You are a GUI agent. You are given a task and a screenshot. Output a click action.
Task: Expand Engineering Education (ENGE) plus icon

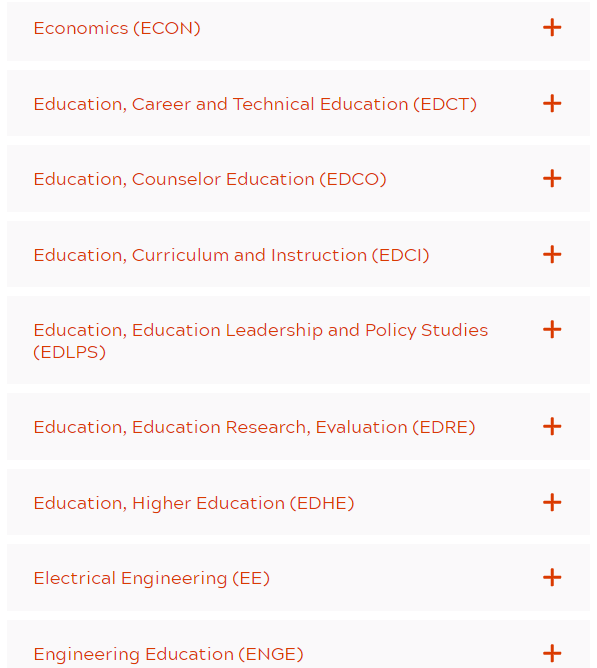tap(552, 654)
